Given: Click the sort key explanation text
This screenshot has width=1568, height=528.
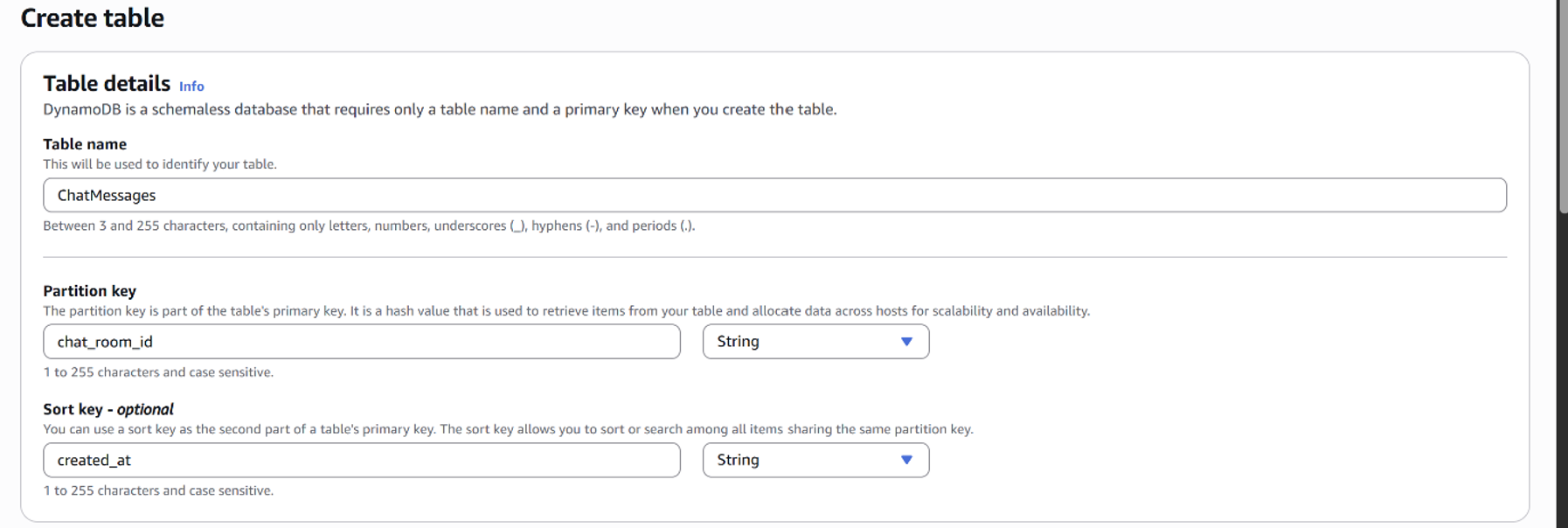Looking at the screenshot, I should tap(508, 429).
